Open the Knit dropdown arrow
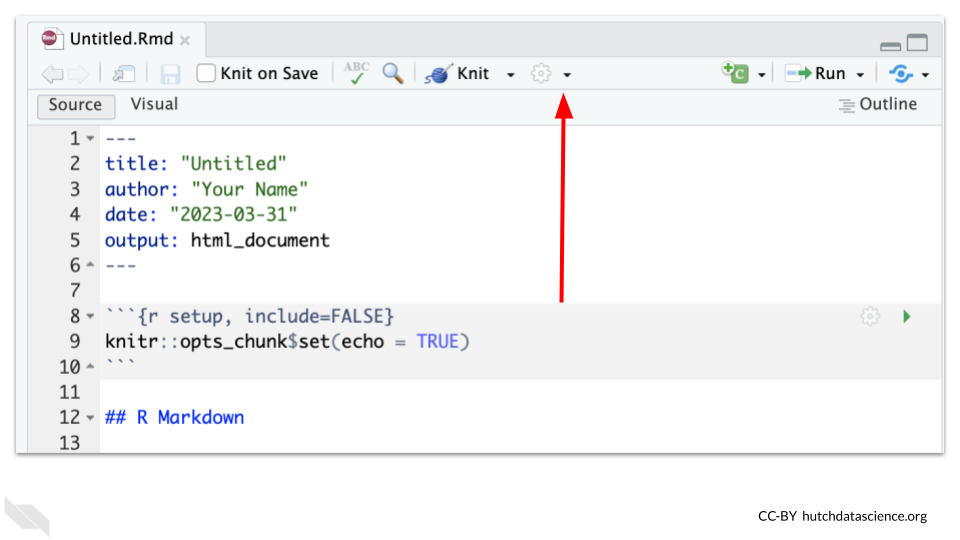 coord(511,75)
